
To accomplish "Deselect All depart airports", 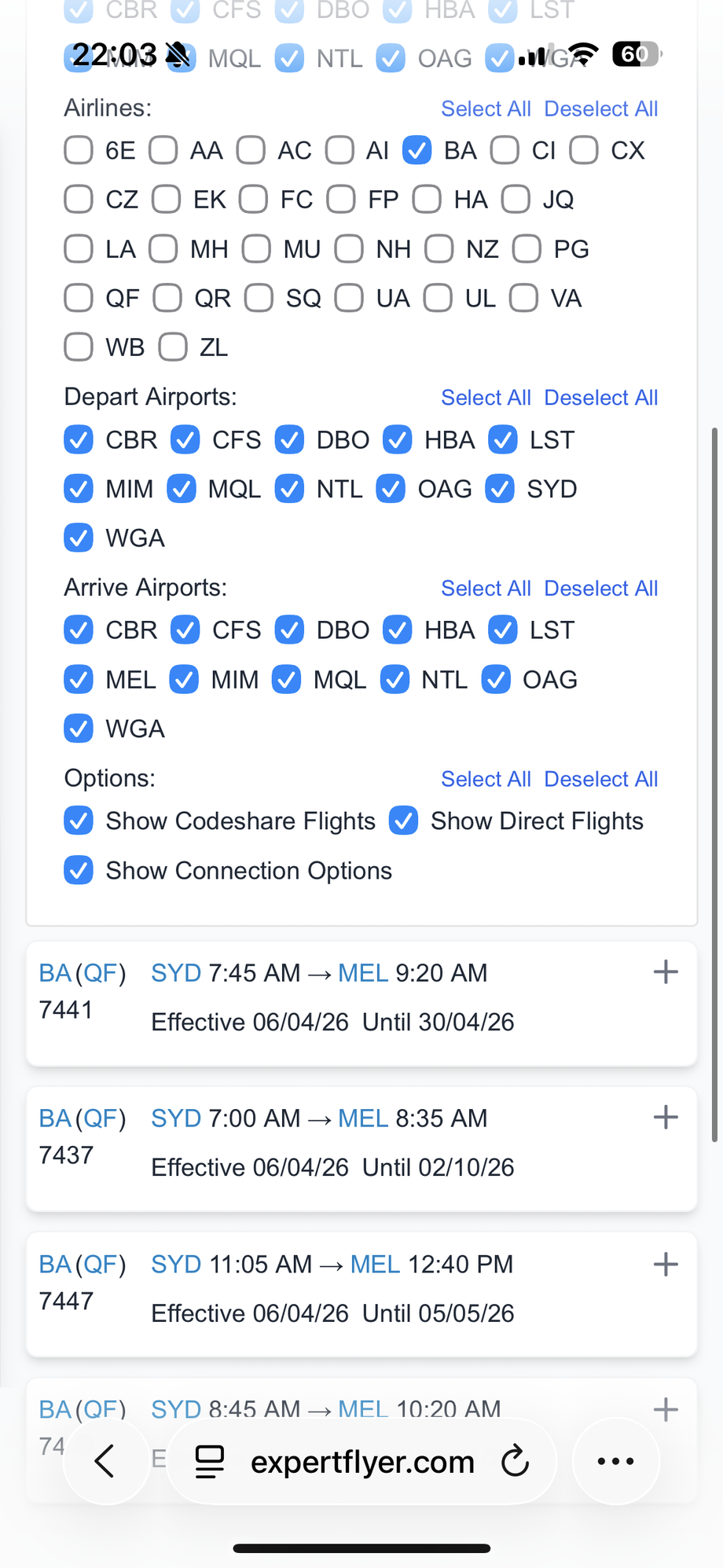I will pos(600,398).
